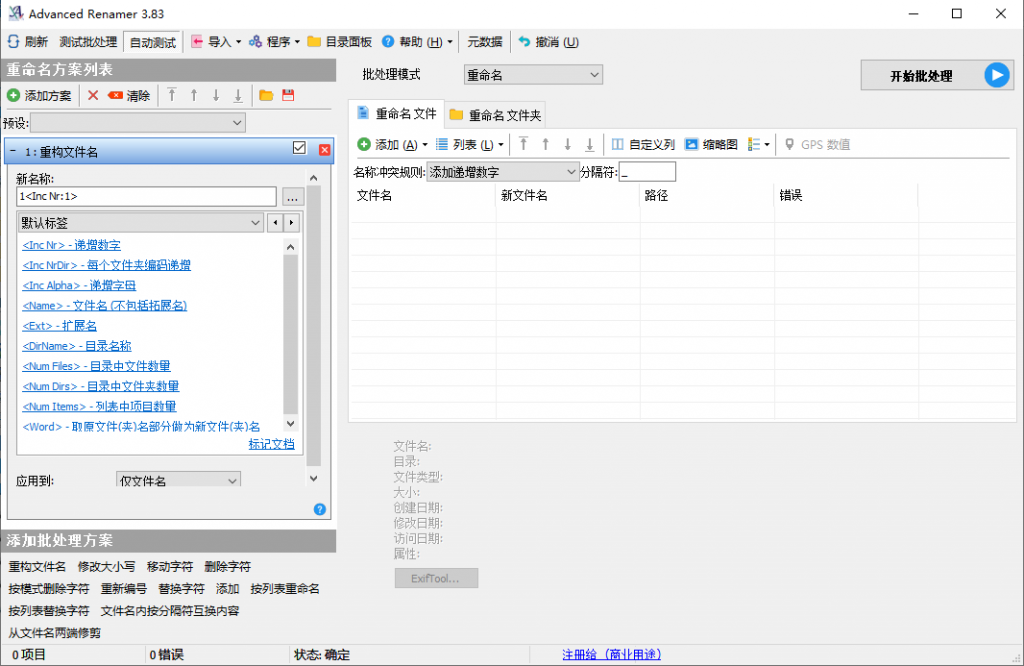
Task: Open the 程序 menu
Action: click(x=274, y=42)
